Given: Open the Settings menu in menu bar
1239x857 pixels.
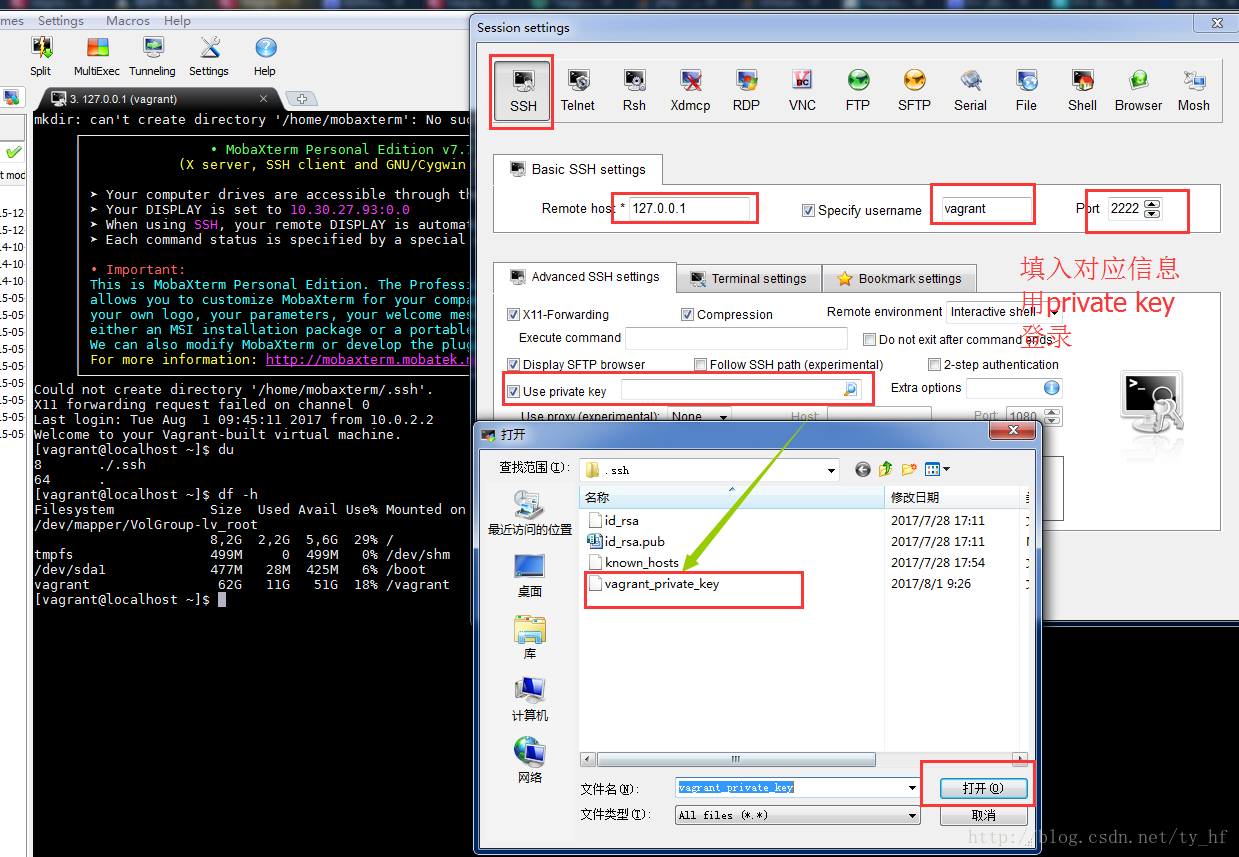Looking at the screenshot, I should click(61, 20).
